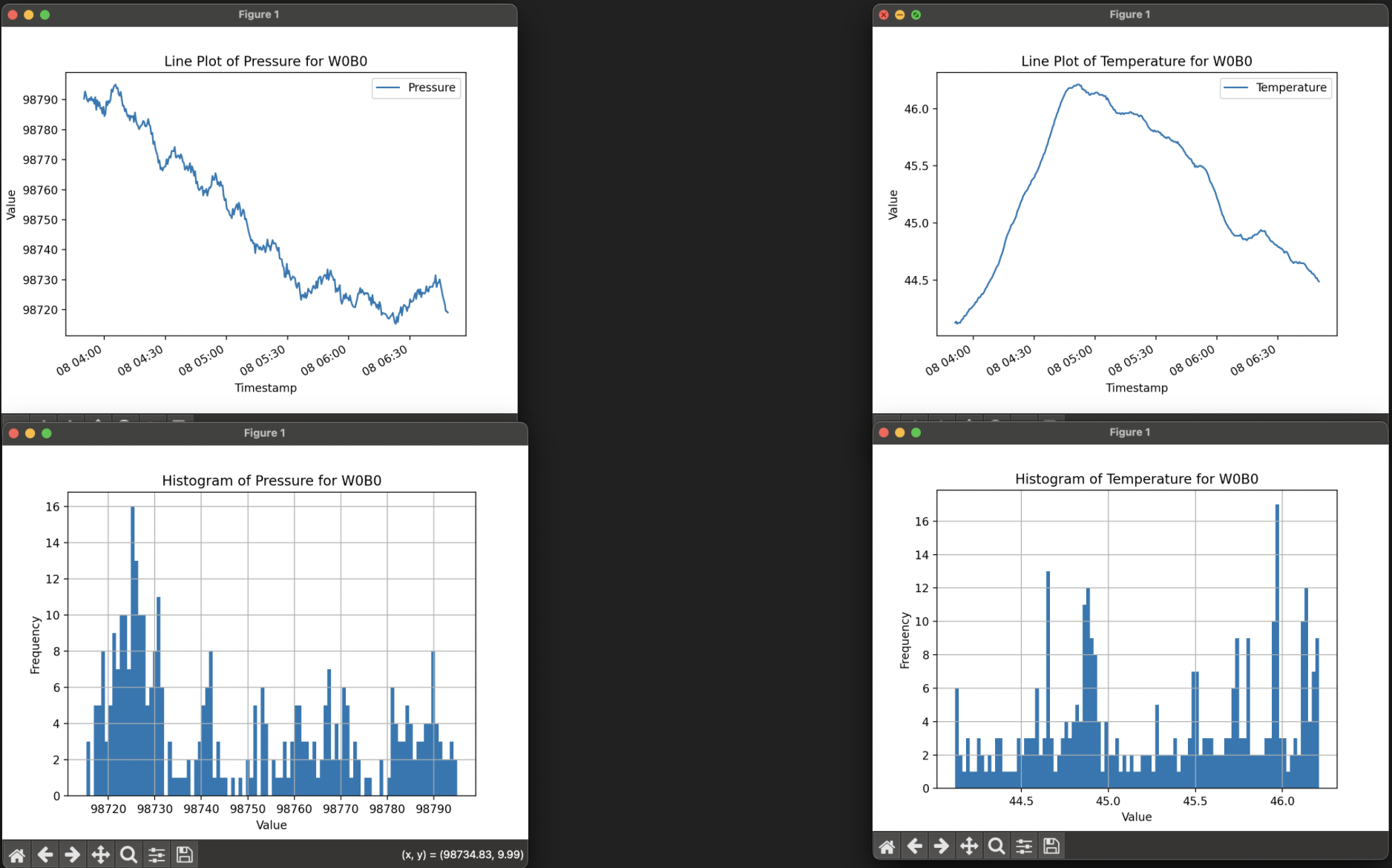Click 'Histogram of Temperature for W0B0' title

pos(1137,479)
